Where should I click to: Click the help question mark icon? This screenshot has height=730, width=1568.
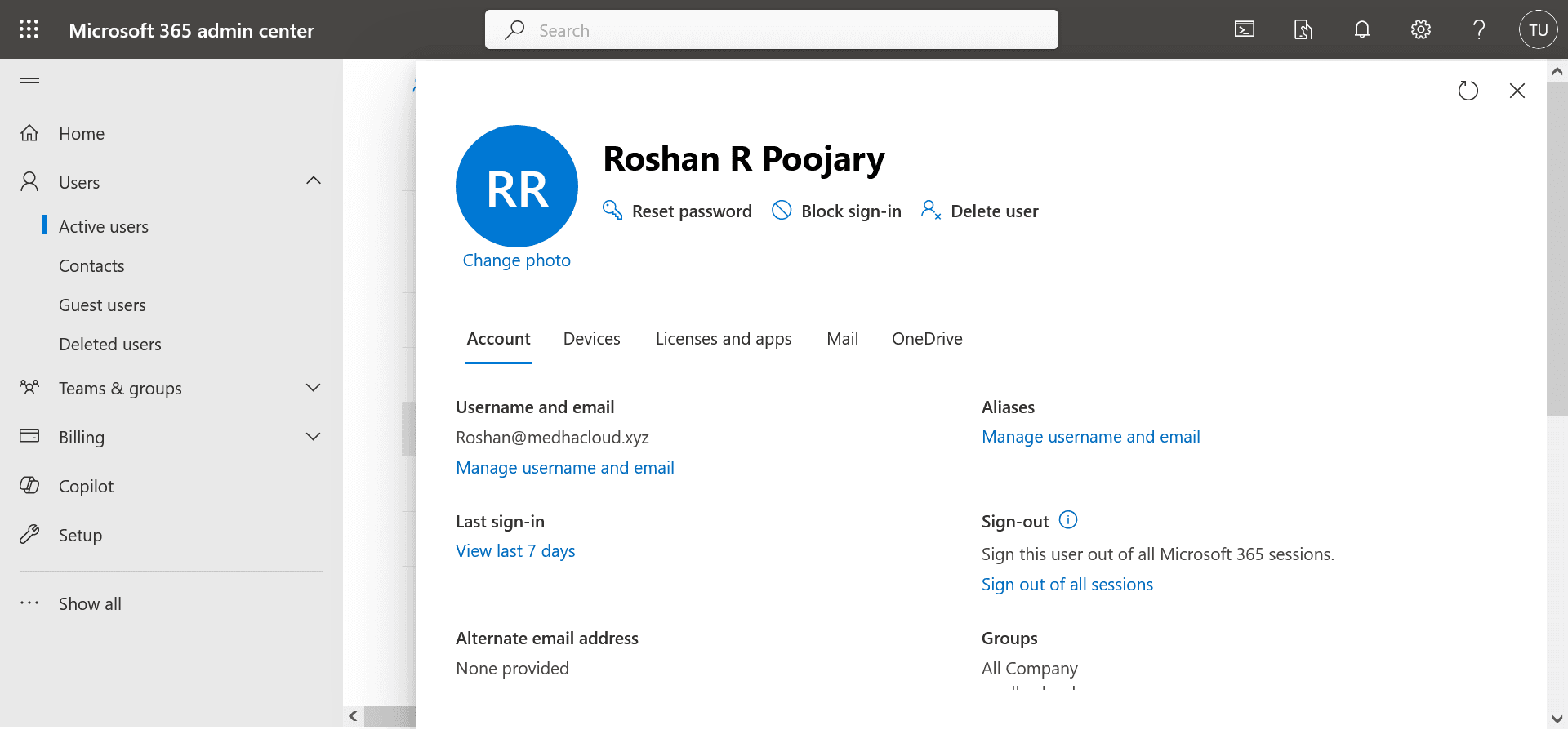(x=1478, y=30)
